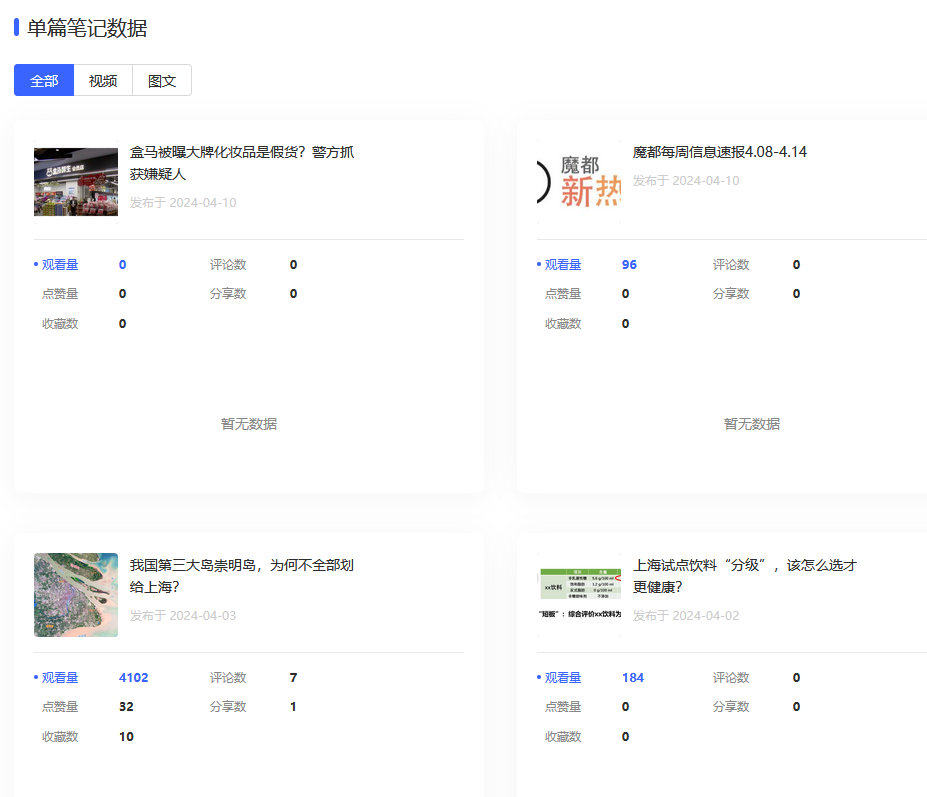Image resolution: width=927 pixels, height=797 pixels.
Task: Select the 全部 tab
Action: pyautogui.click(x=44, y=81)
